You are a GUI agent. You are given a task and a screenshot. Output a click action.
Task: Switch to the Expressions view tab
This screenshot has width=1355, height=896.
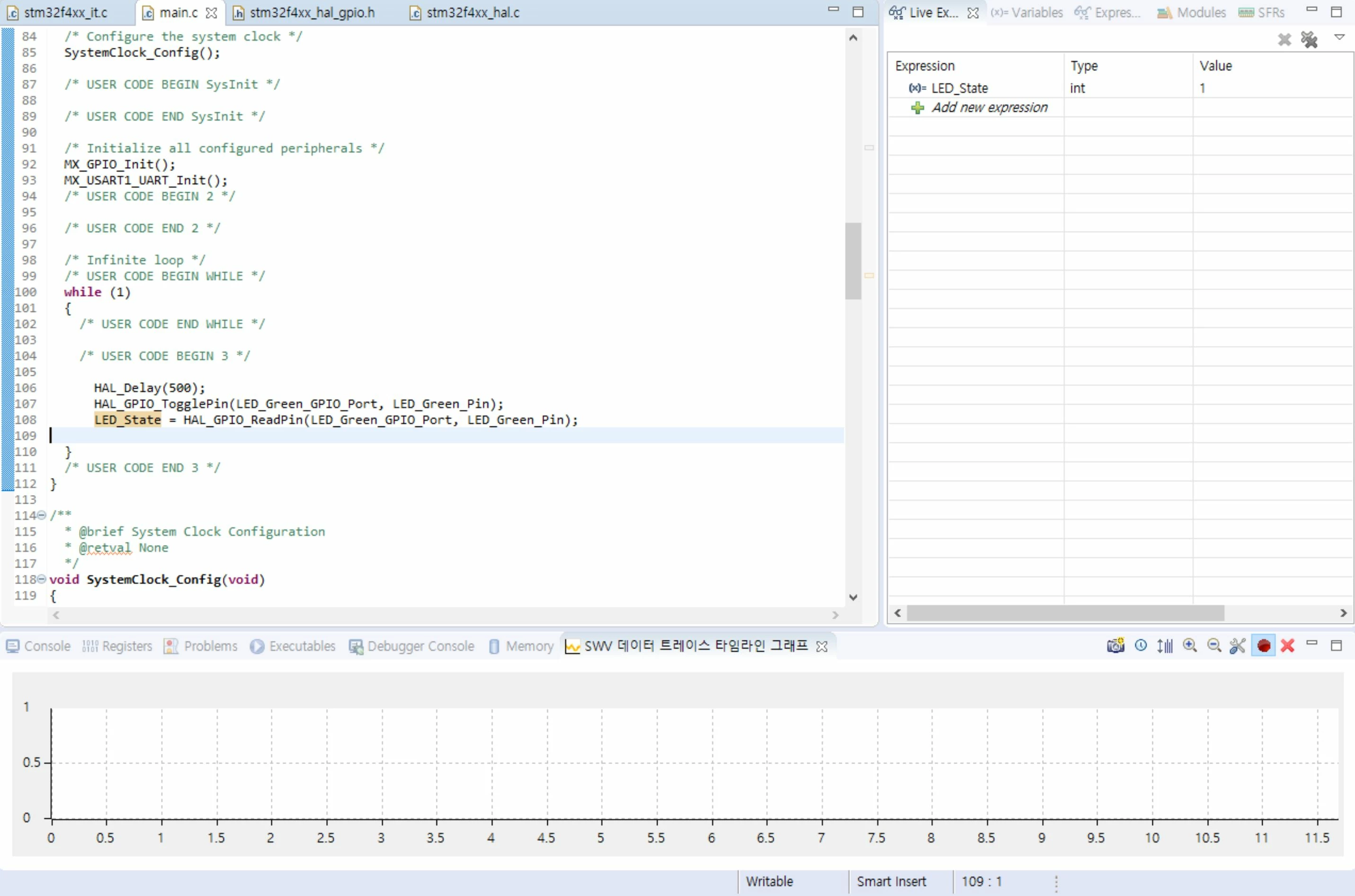pos(1107,13)
